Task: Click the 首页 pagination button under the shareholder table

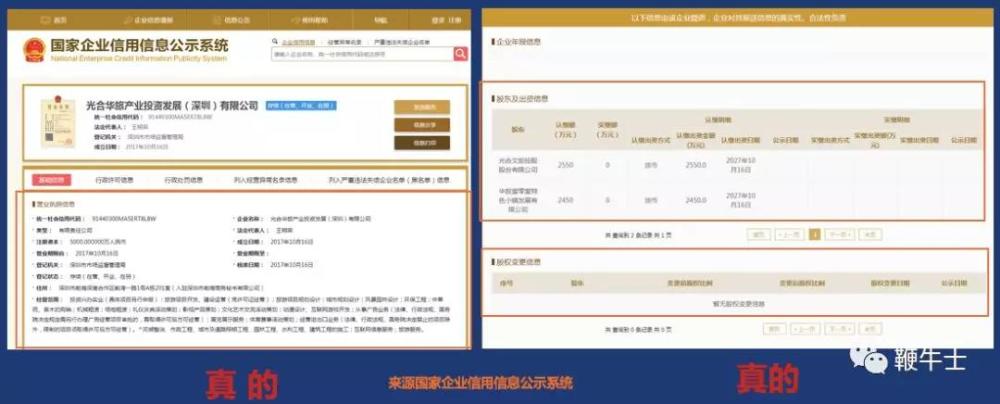Action: 758,235
